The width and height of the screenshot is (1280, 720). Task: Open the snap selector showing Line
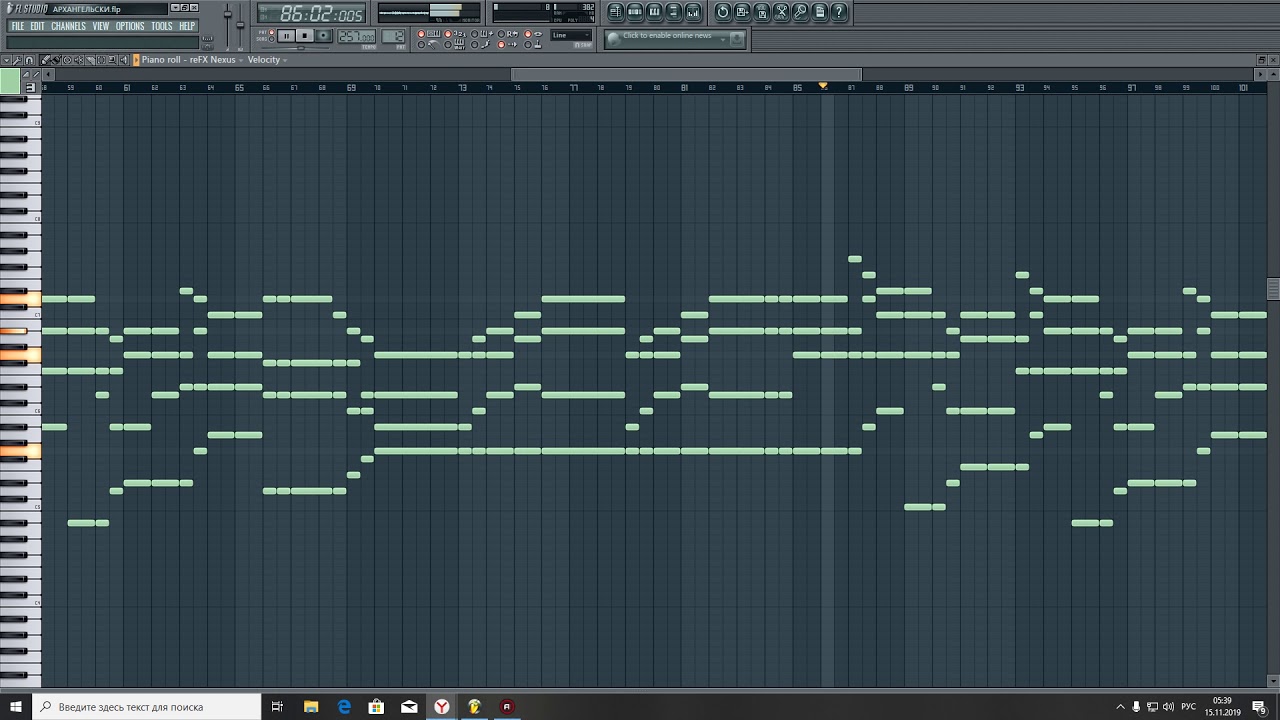coord(571,36)
